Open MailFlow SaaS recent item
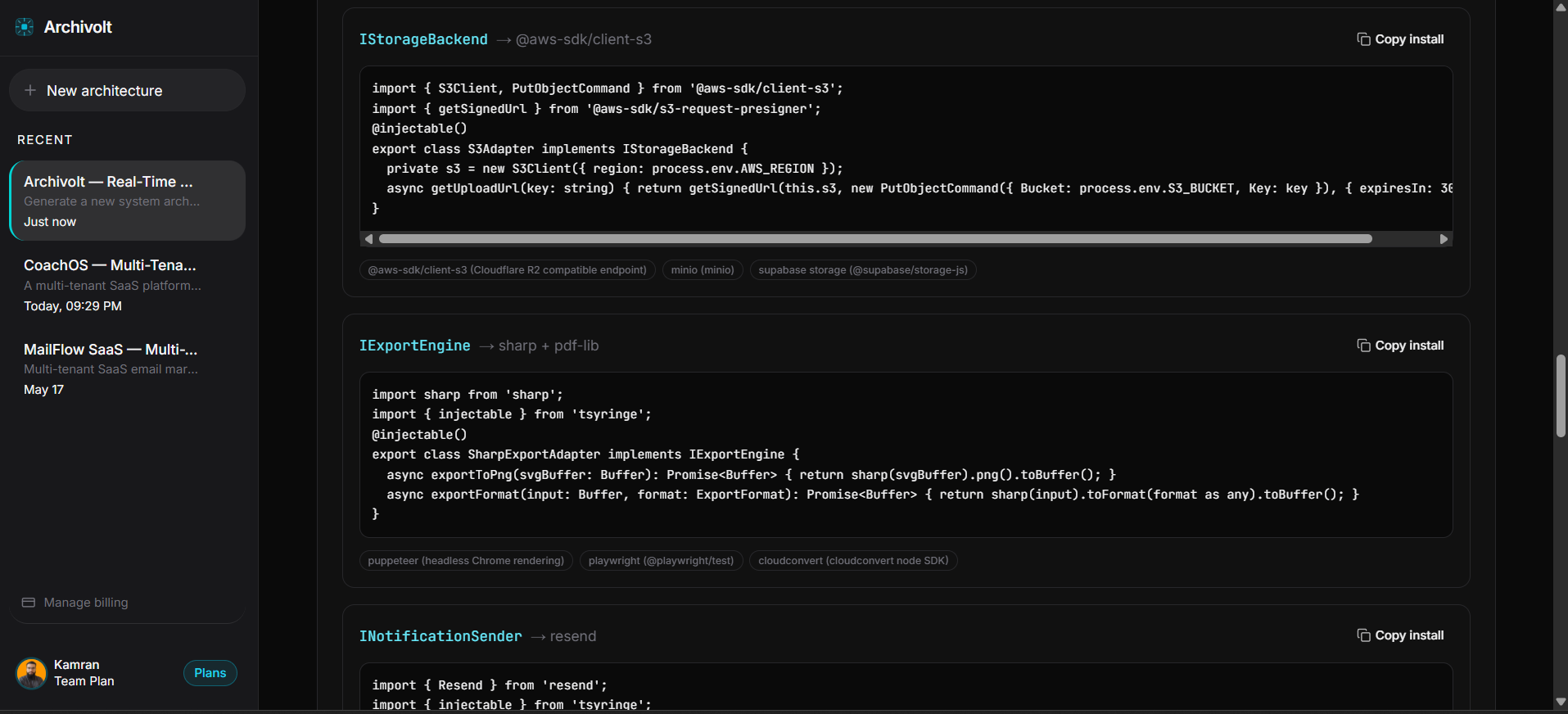 pyautogui.click(x=127, y=369)
